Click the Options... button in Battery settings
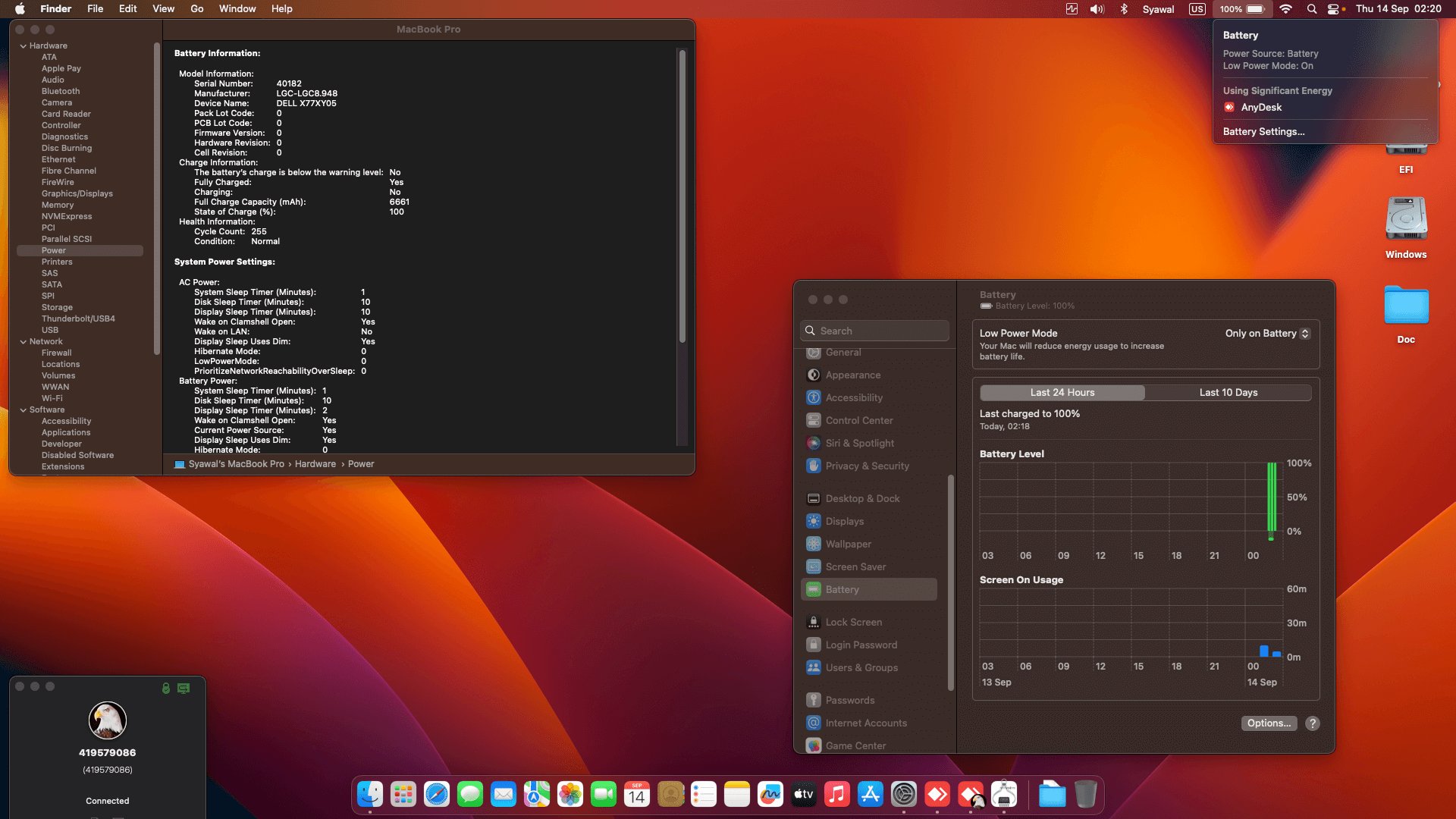 click(1269, 723)
